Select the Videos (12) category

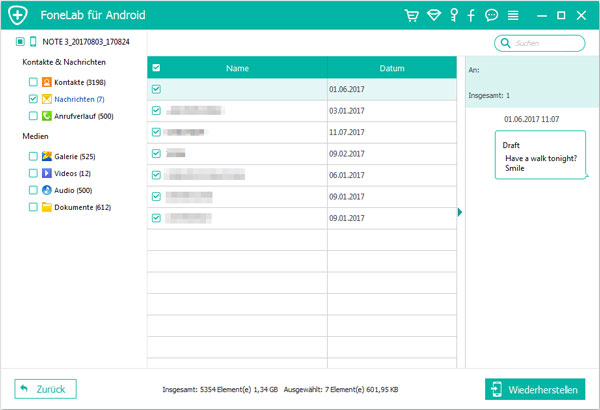pos(72,173)
